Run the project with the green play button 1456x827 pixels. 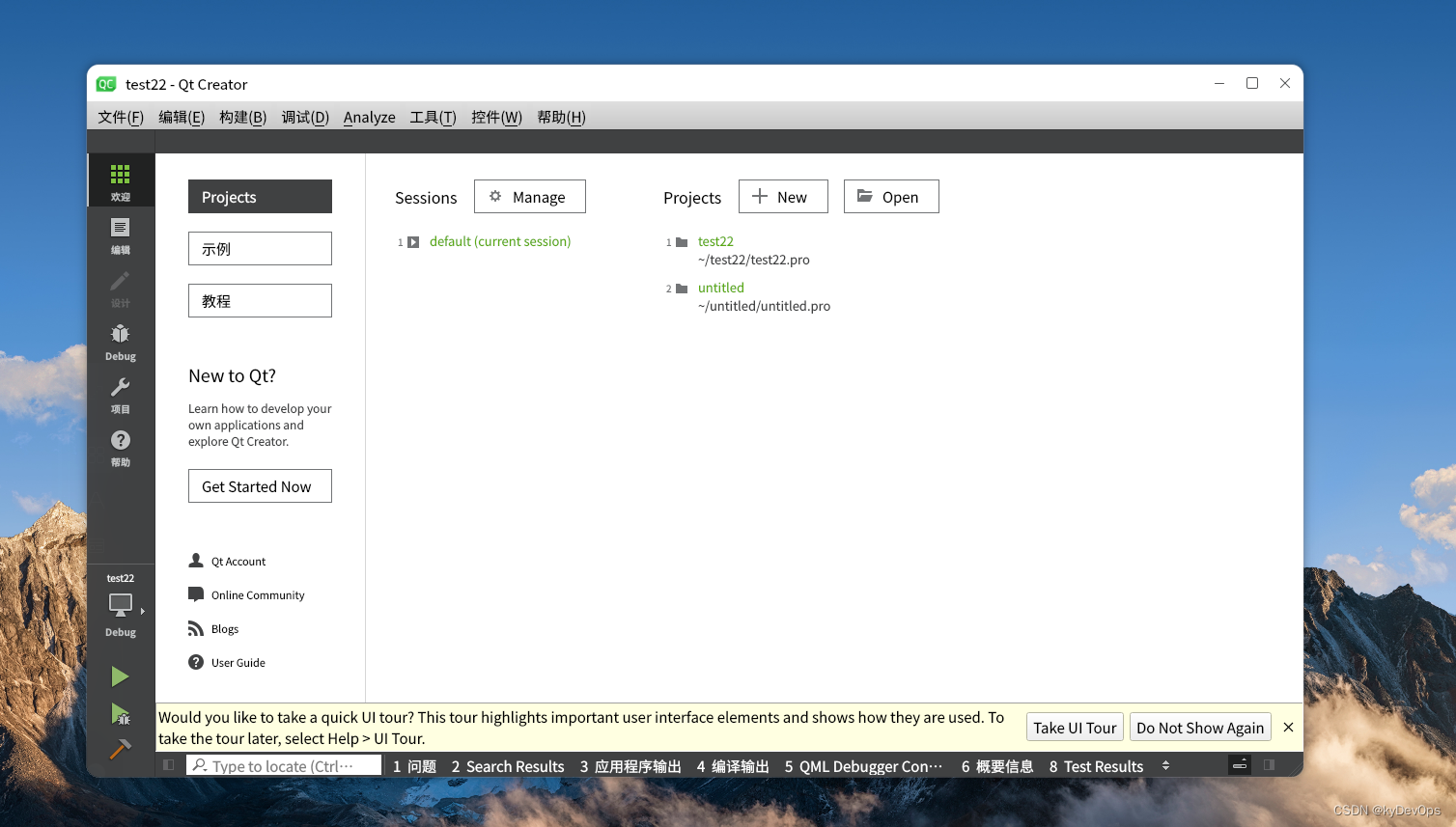[120, 676]
